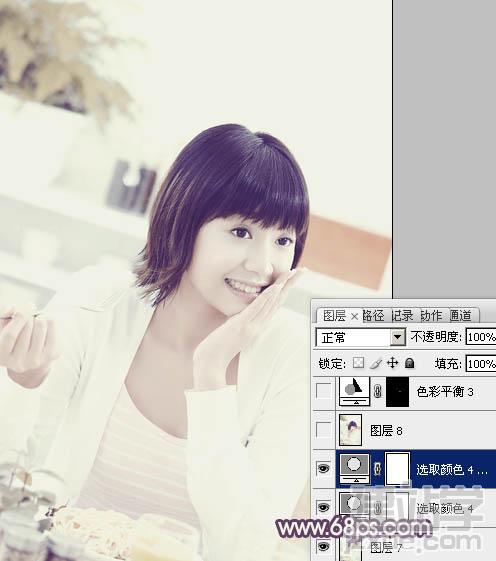Image resolution: width=496 pixels, height=561 pixels.
Task: Click mask link icon on selected 选取颜色 layer
Action: coord(377,469)
